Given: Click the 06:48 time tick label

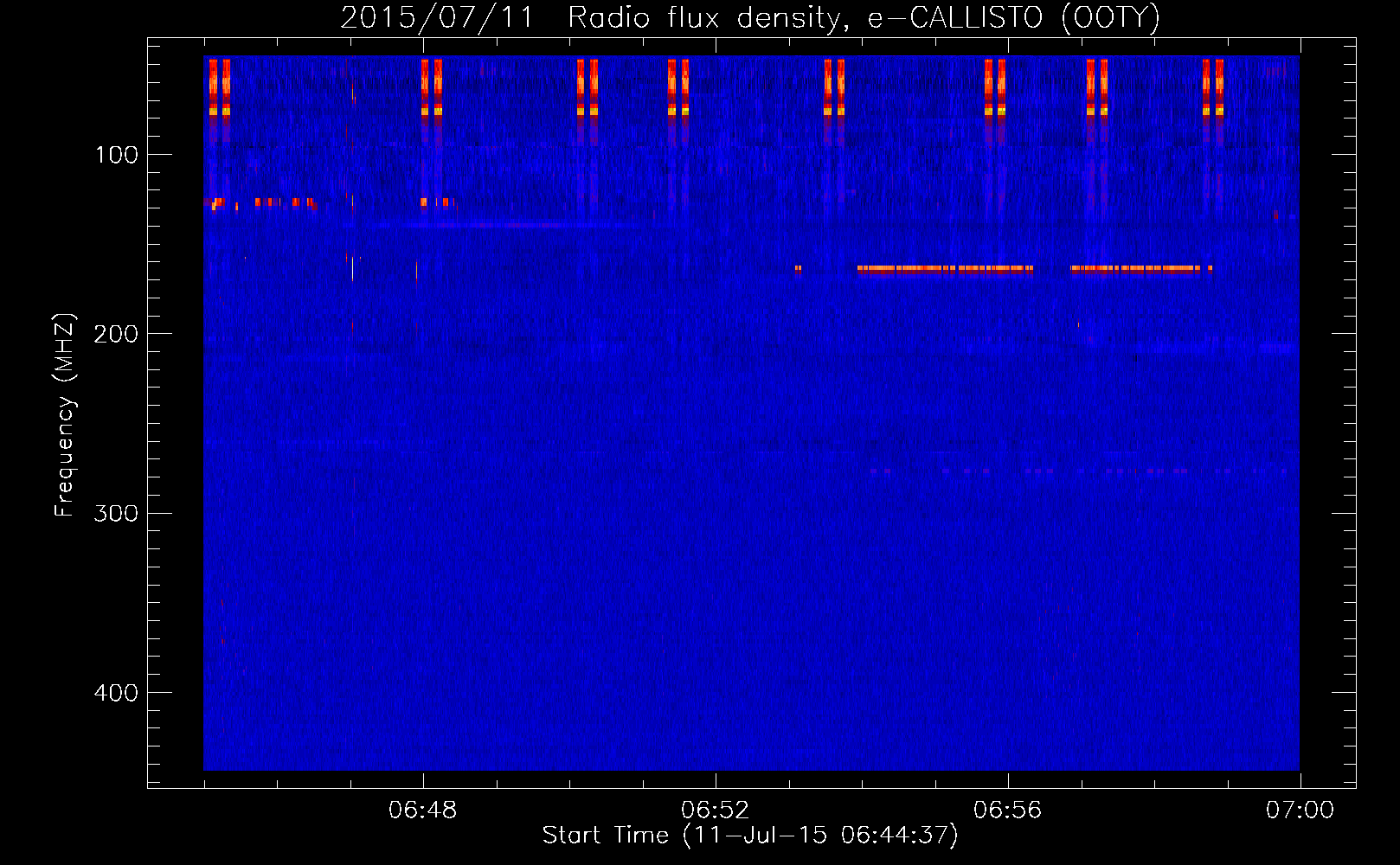Looking at the screenshot, I should (x=423, y=811).
